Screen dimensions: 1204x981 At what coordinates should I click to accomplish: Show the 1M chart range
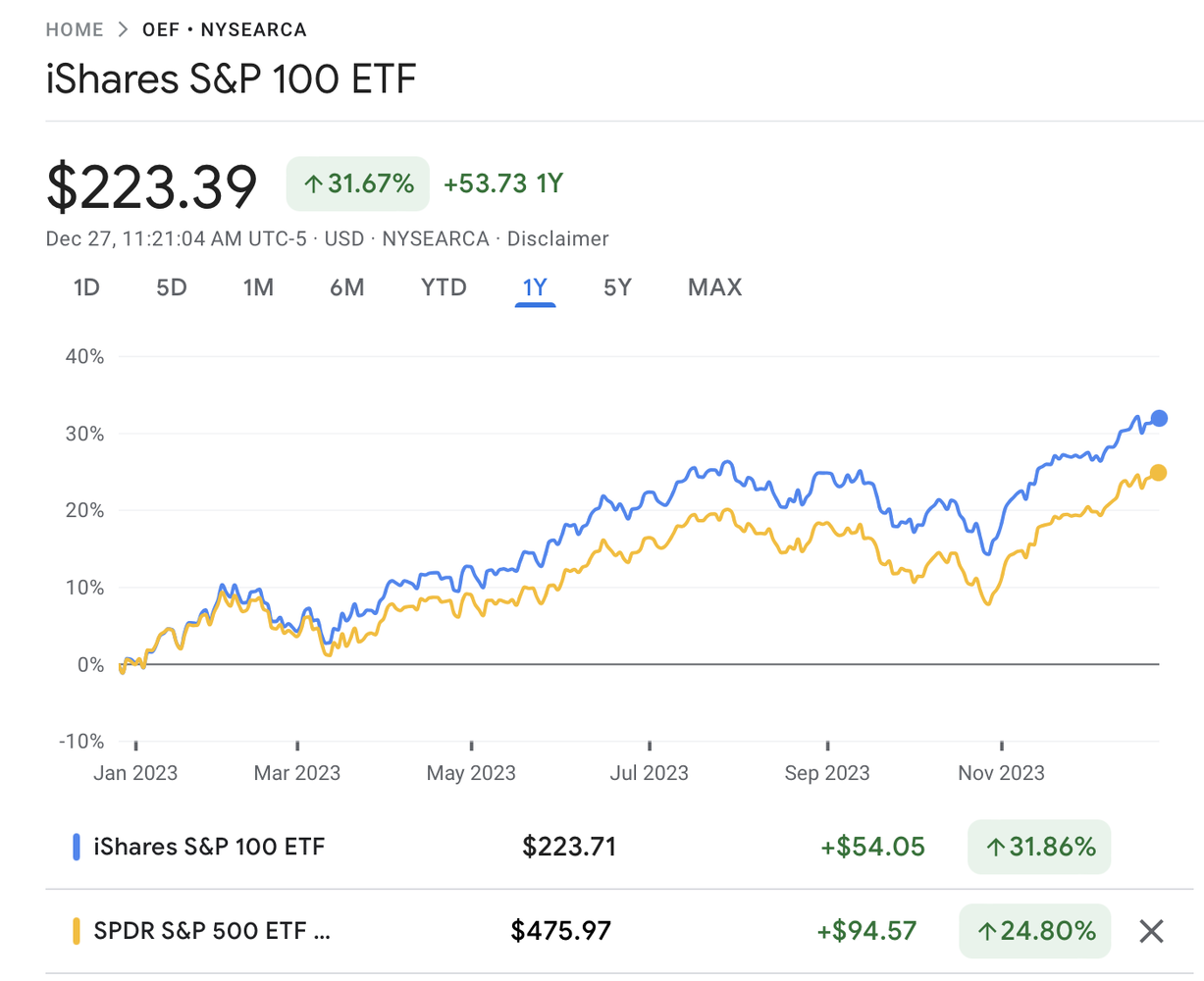[258, 287]
